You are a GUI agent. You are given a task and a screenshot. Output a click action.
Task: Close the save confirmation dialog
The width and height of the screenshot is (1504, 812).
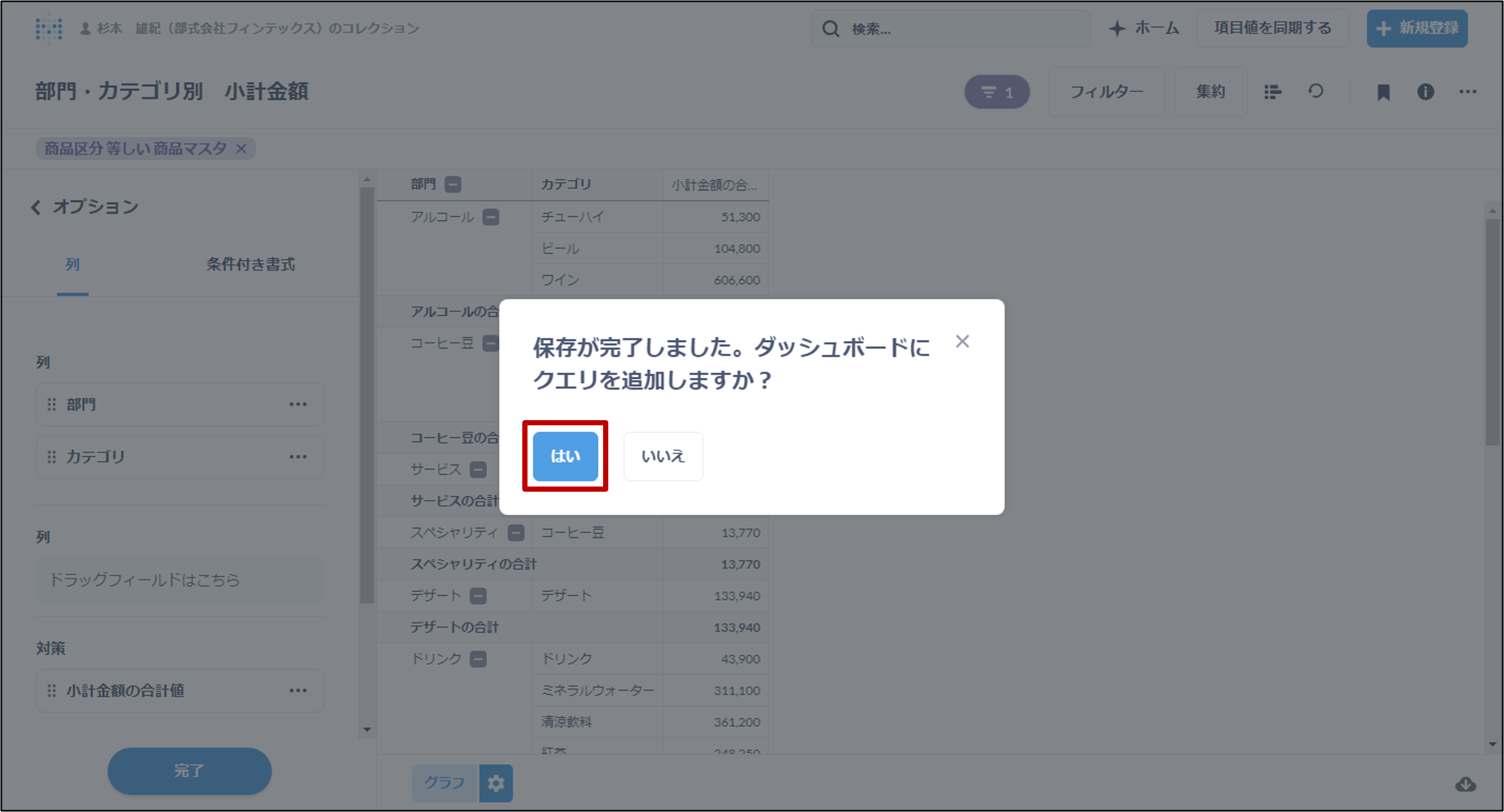(961, 342)
